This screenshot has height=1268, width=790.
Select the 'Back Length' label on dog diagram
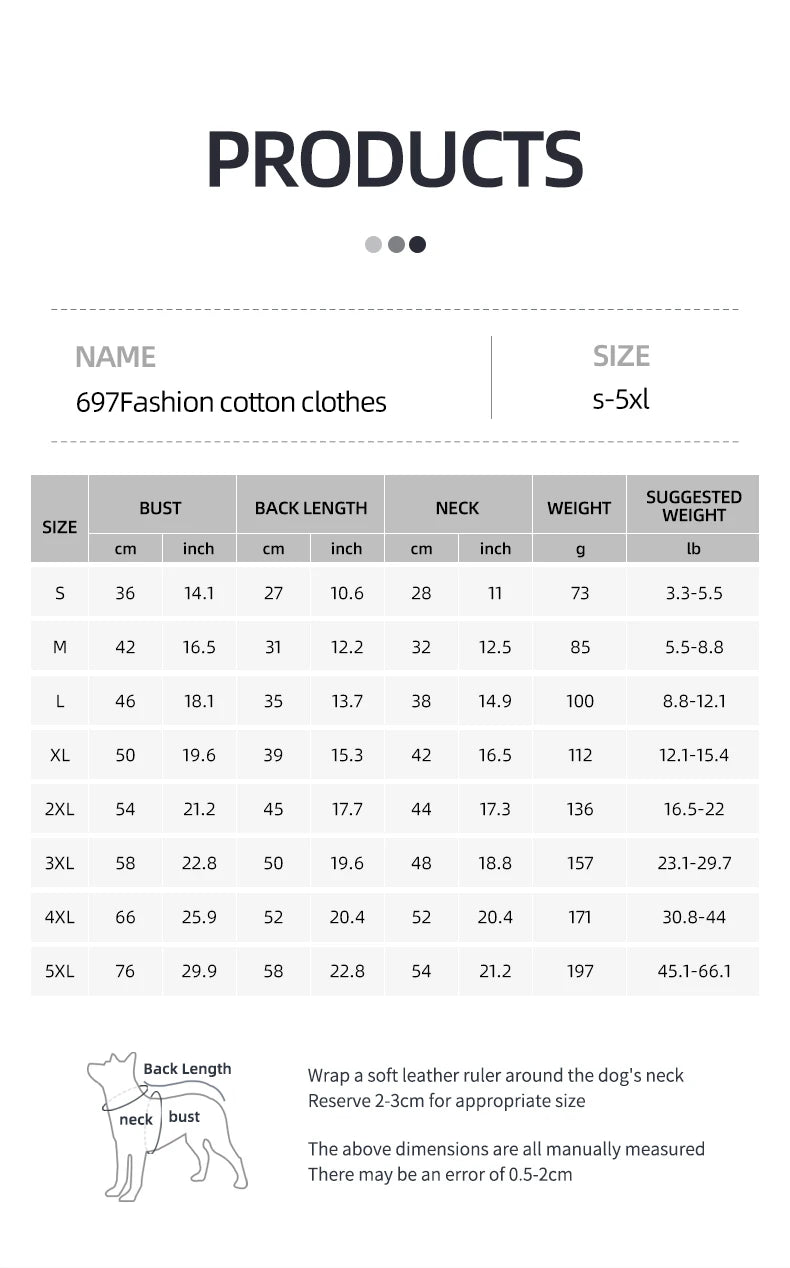click(187, 1068)
